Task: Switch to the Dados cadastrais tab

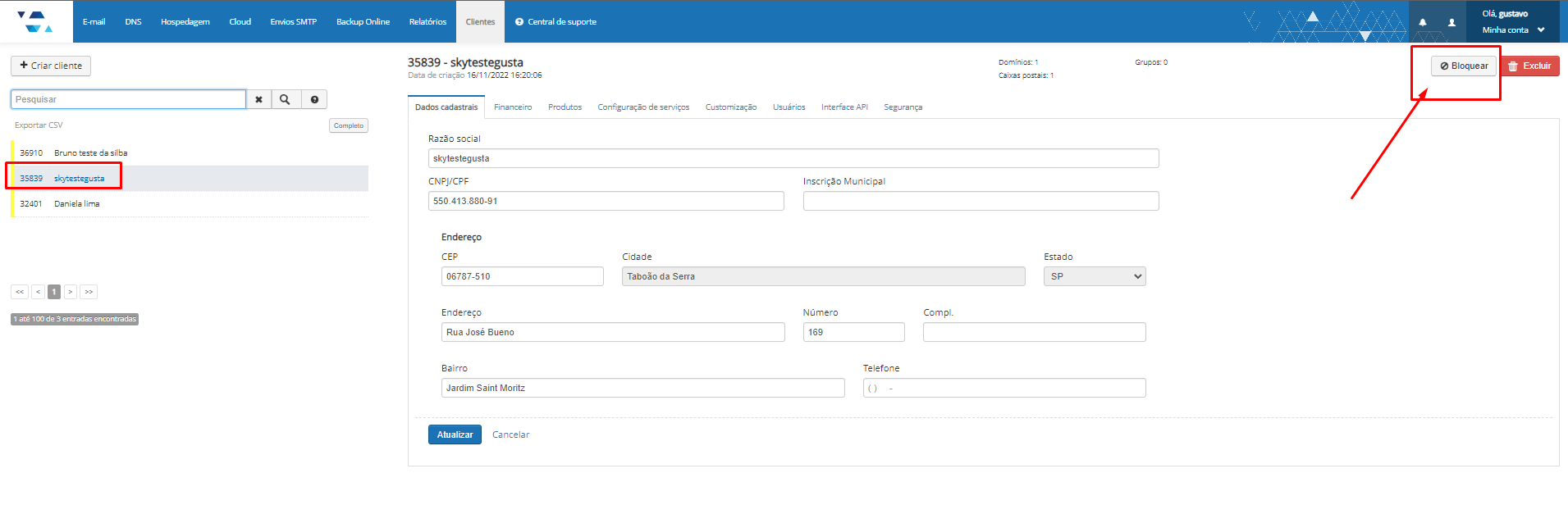Action: 446,107
